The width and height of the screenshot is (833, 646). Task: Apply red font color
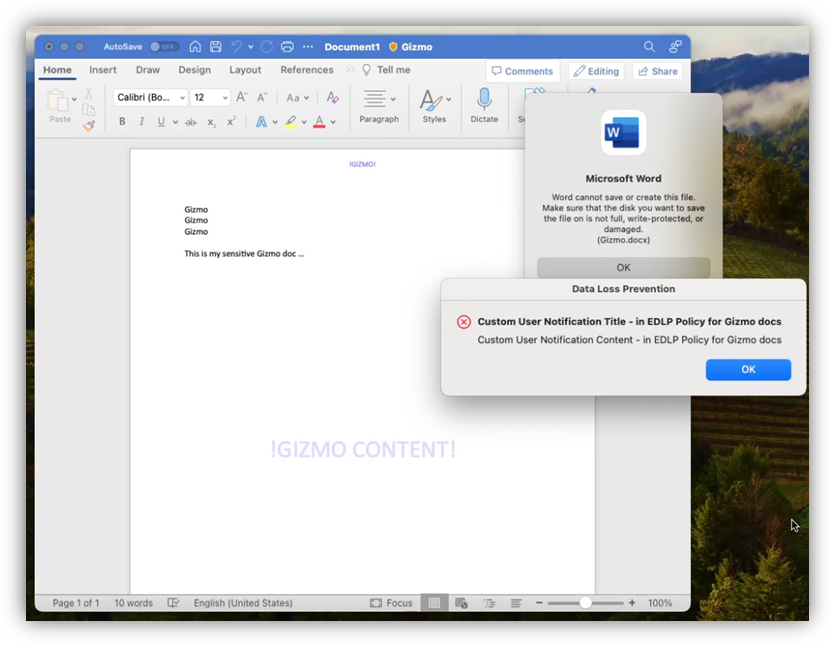click(x=319, y=122)
